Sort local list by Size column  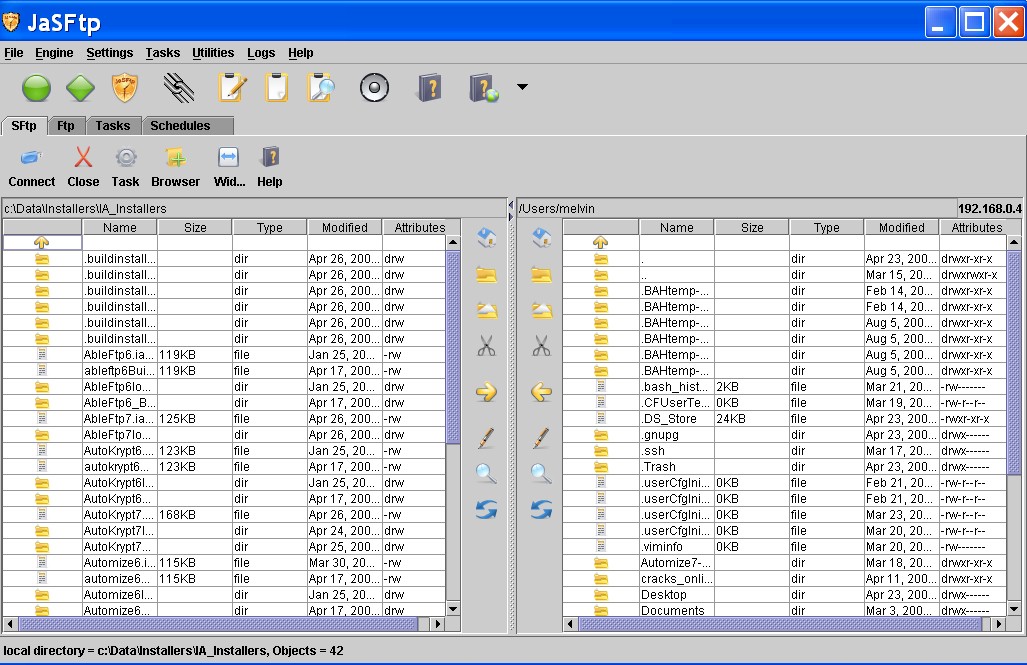tap(195, 227)
